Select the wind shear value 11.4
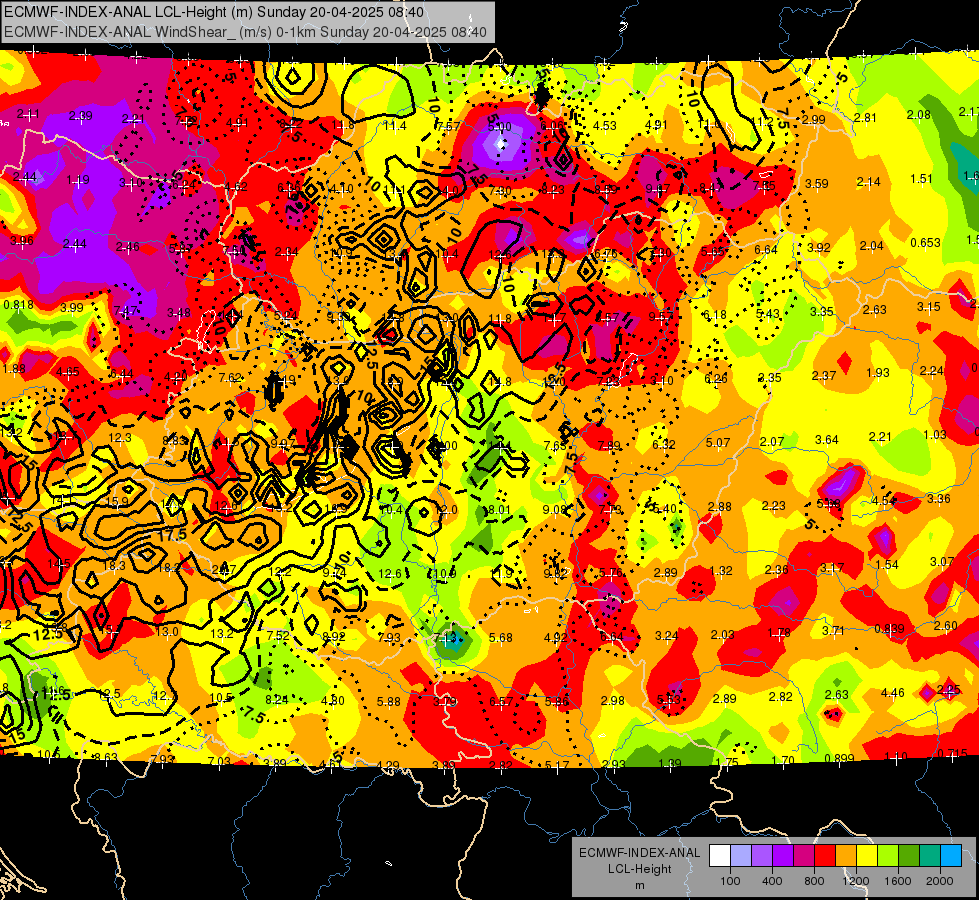 (x=395, y=126)
